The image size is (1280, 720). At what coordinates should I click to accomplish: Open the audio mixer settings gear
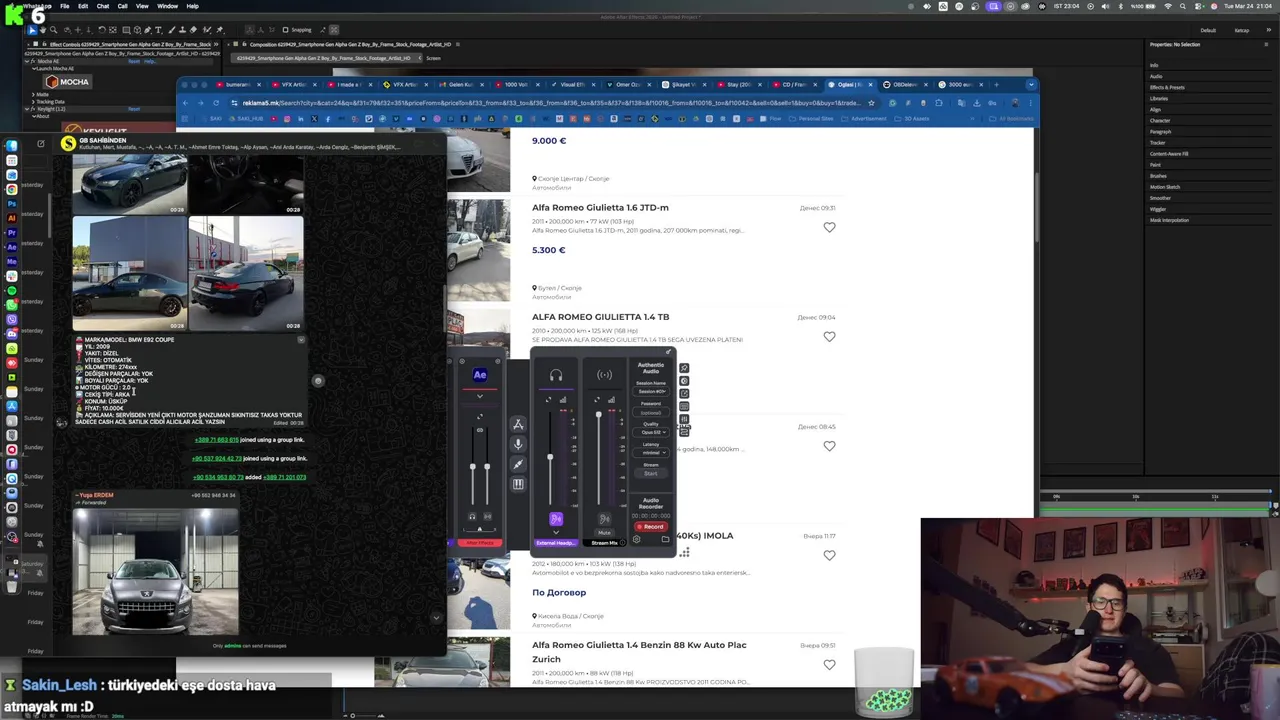(x=636, y=539)
